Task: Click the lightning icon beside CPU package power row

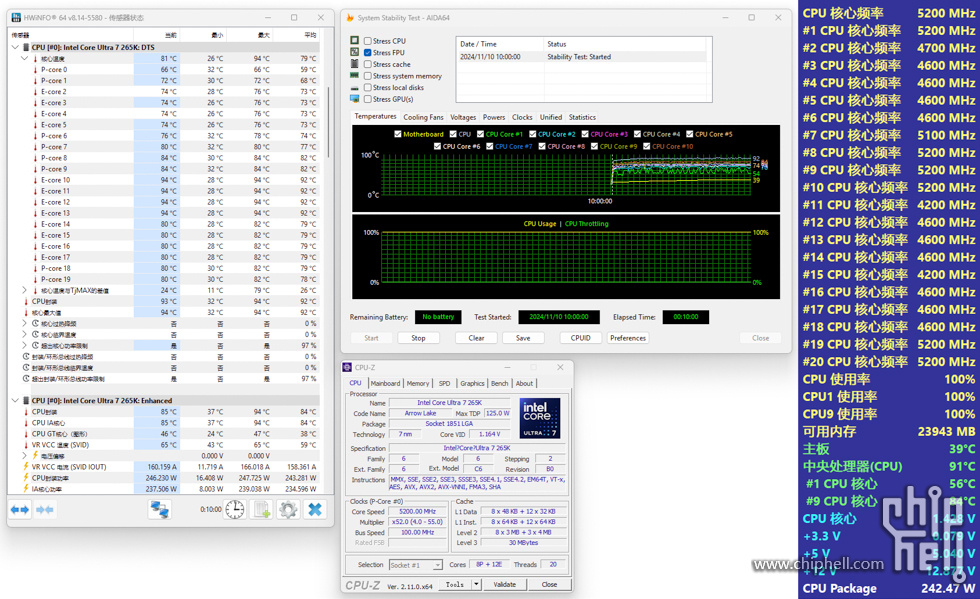Action: [26, 478]
